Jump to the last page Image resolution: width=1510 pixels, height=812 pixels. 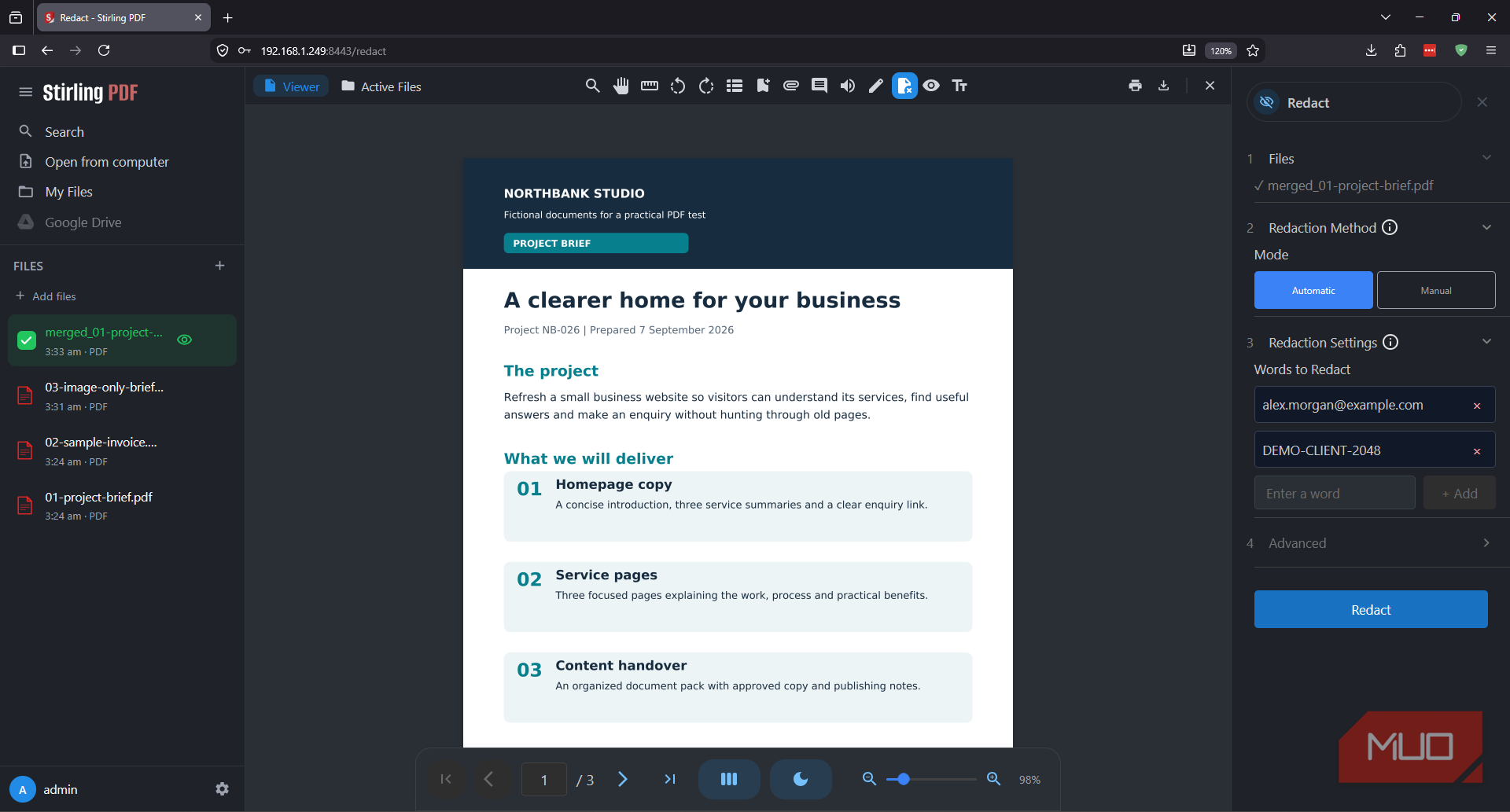coord(670,779)
